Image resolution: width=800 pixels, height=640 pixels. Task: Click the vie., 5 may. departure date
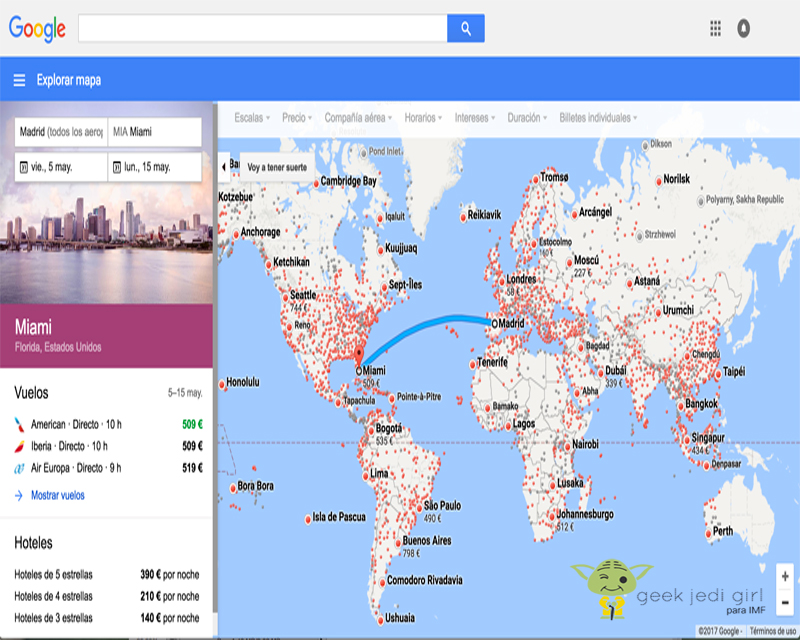point(61,167)
